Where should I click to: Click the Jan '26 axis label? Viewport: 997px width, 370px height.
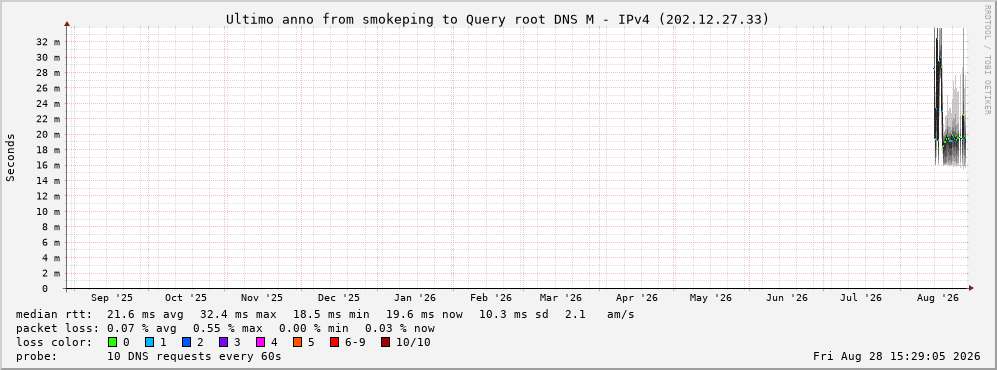415,298
